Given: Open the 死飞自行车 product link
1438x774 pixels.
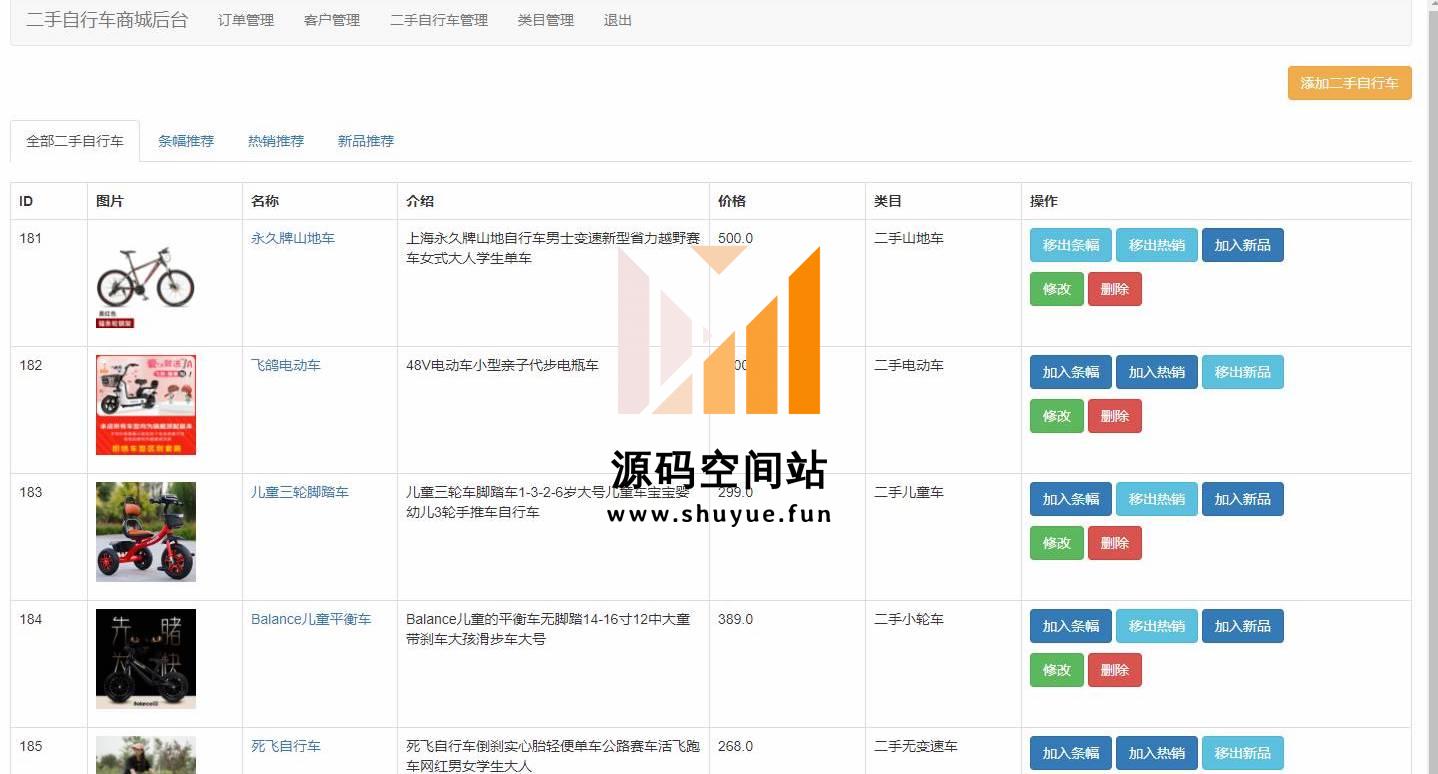Looking at the screenshot, I should [x=286, y=746].
